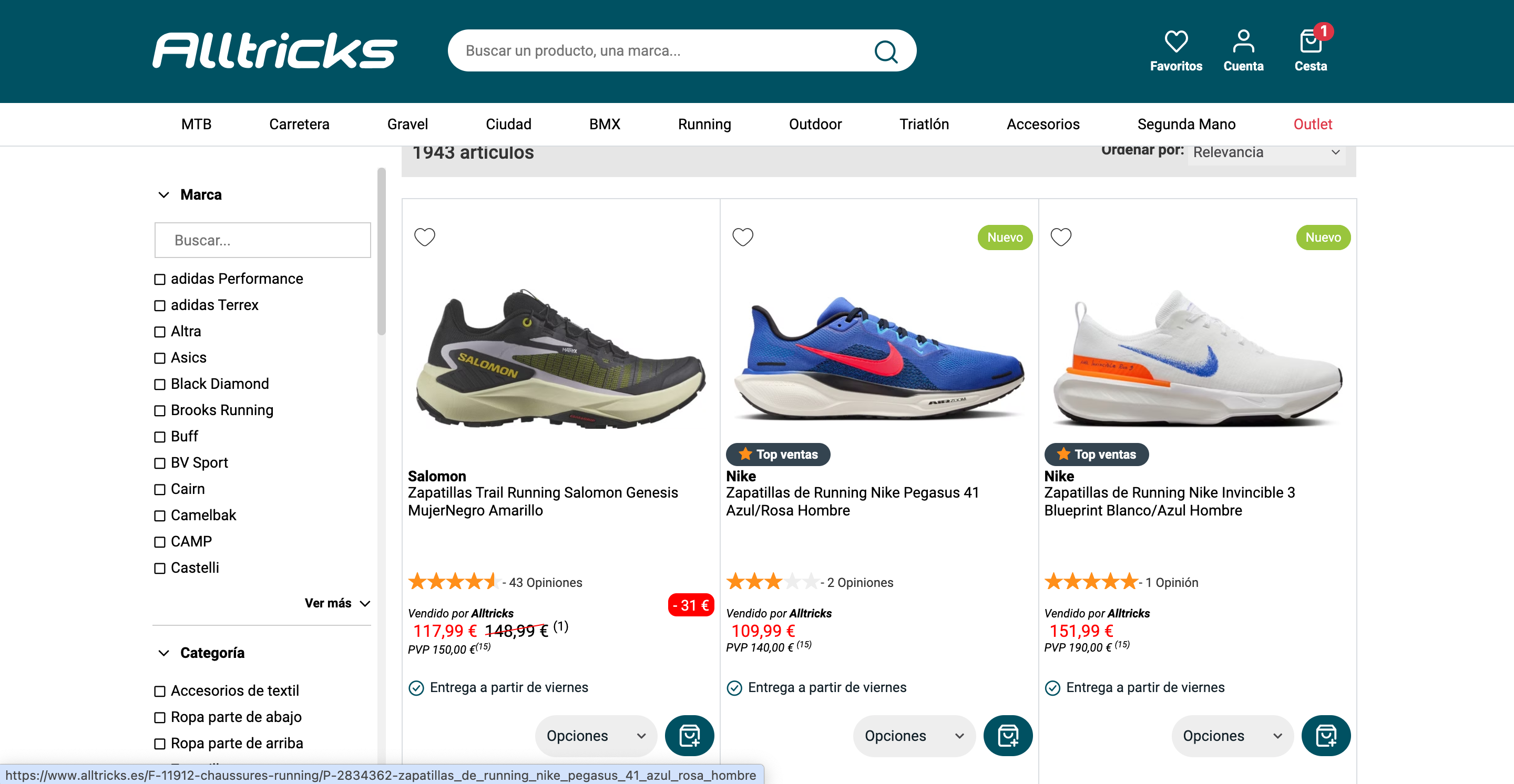Open the Outlet menu item
This screenshot has height=784, width=1514.
1312,124
